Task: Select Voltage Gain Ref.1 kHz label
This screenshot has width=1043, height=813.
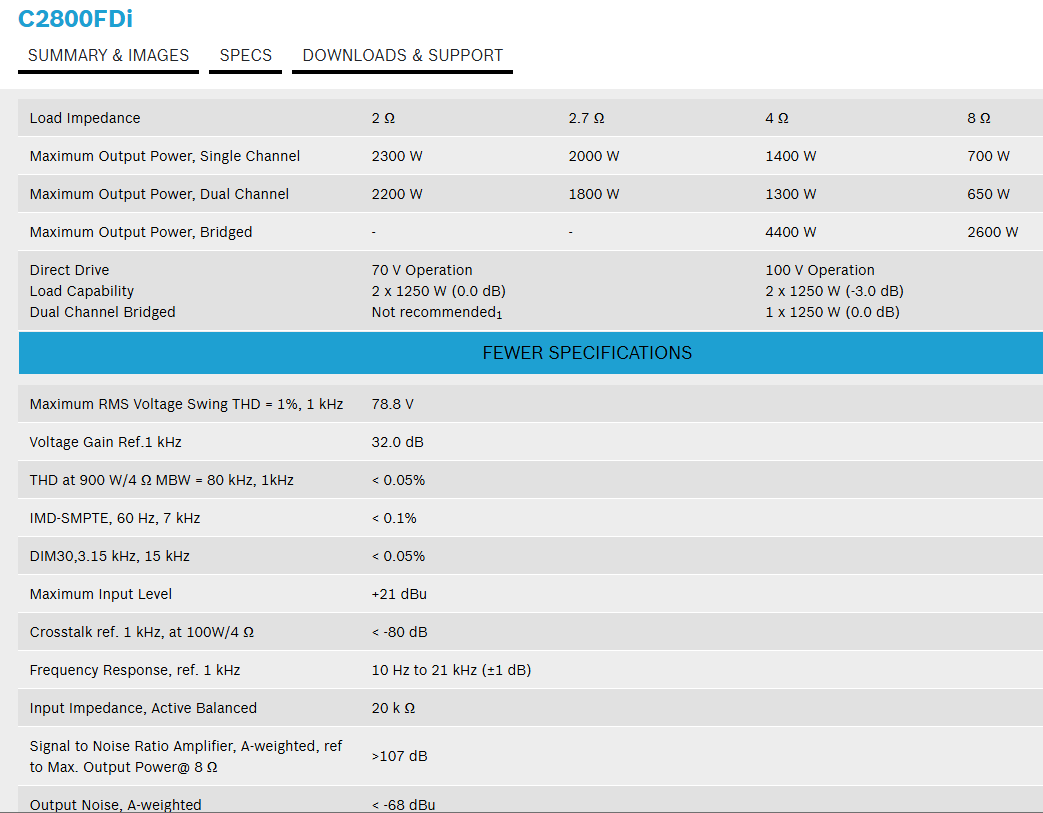Action: pyautogui.click(x=105, y=442)
